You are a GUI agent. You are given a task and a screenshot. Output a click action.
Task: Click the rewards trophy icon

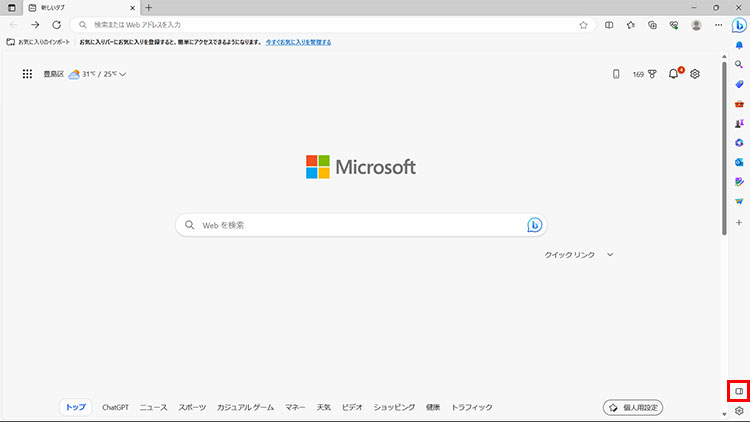point(652,73)
